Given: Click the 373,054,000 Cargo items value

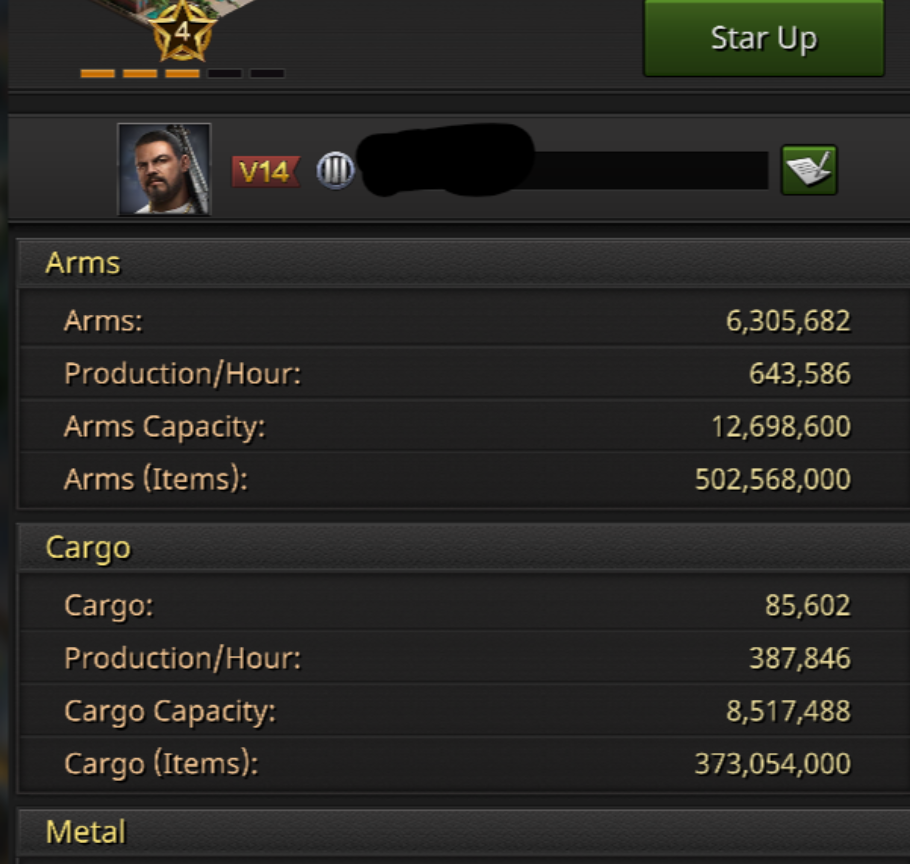Looking at the screenshot, I should pyautogui.click(x=773, y=764).
